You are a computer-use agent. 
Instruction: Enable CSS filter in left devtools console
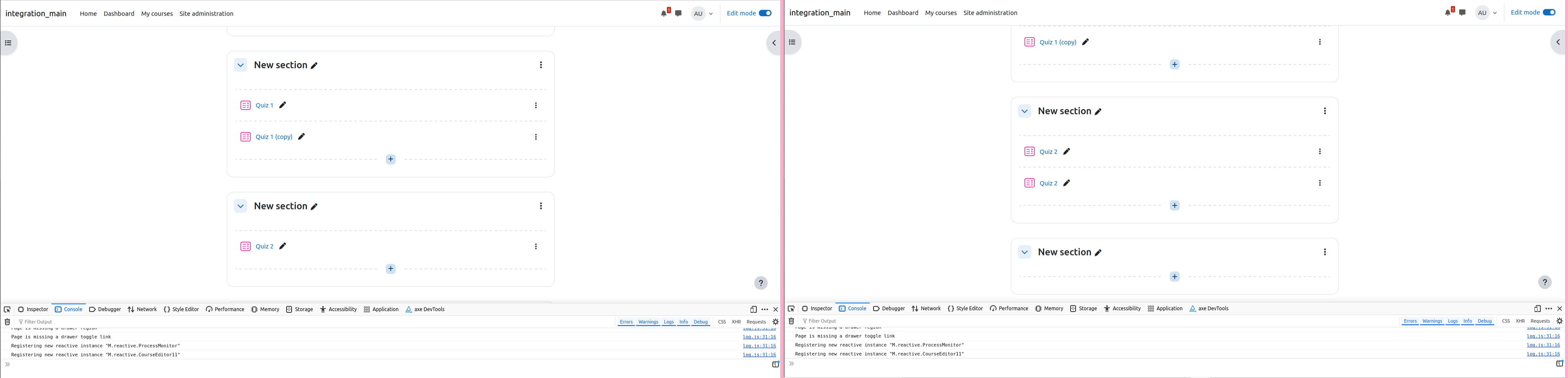point(722,322)
